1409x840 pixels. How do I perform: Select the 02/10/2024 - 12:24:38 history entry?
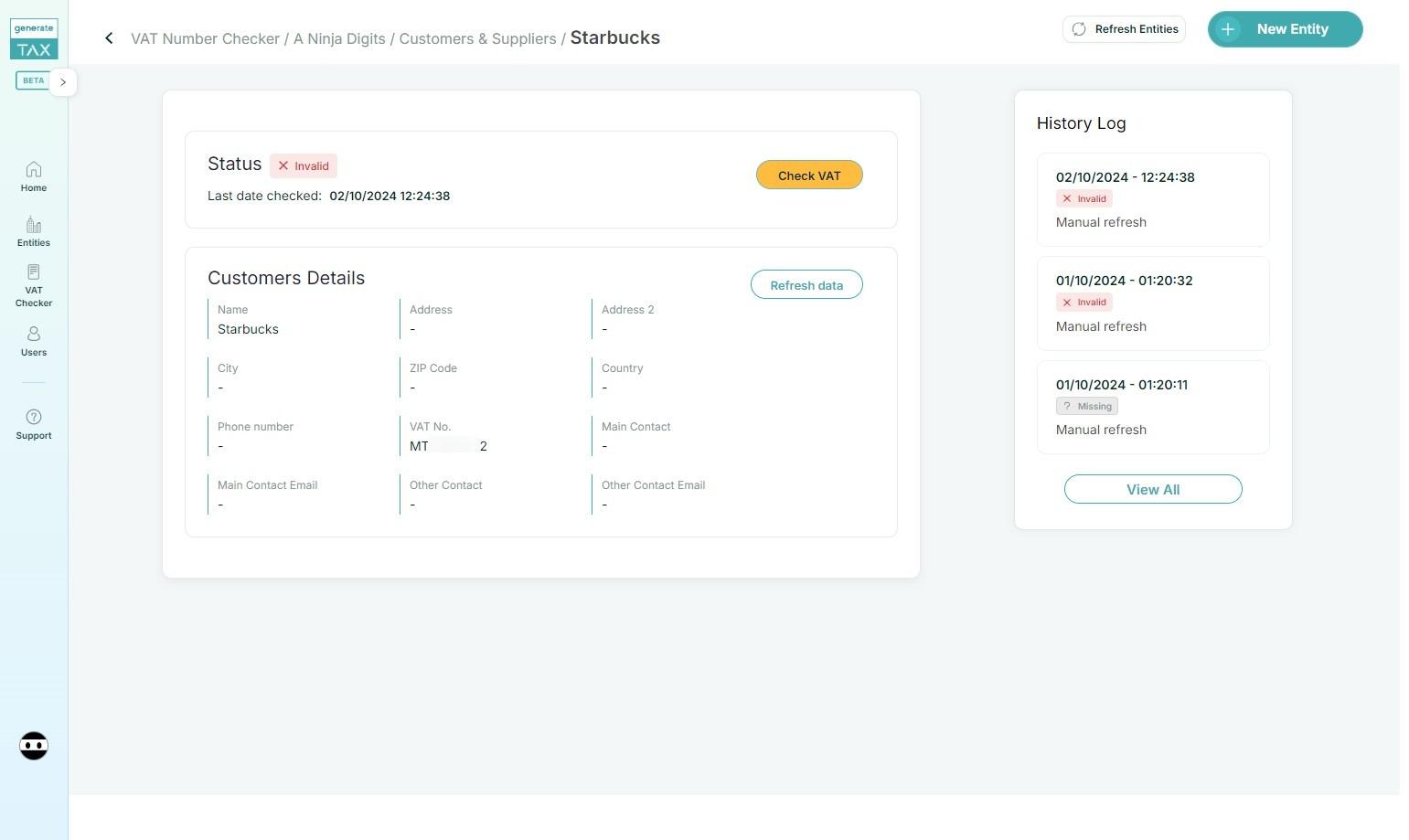pos(1153,199)
